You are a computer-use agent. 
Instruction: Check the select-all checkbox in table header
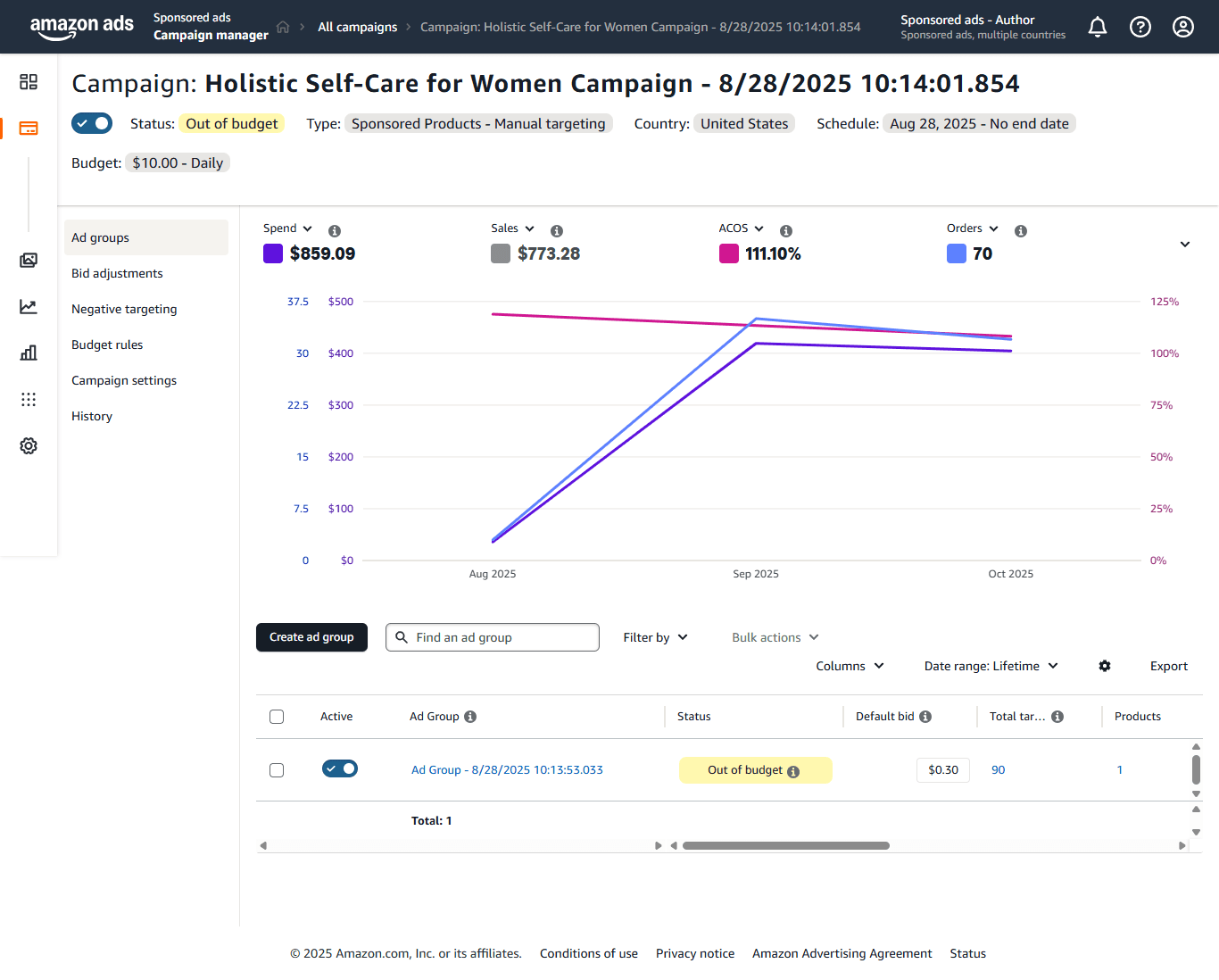point(277,717)
